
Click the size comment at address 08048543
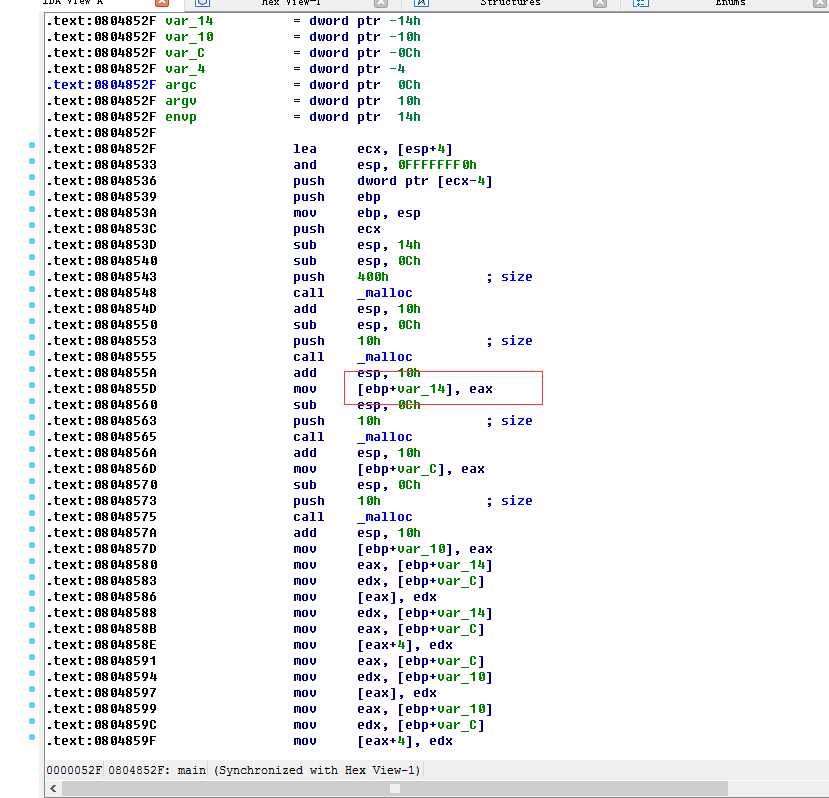pos(509,277)
